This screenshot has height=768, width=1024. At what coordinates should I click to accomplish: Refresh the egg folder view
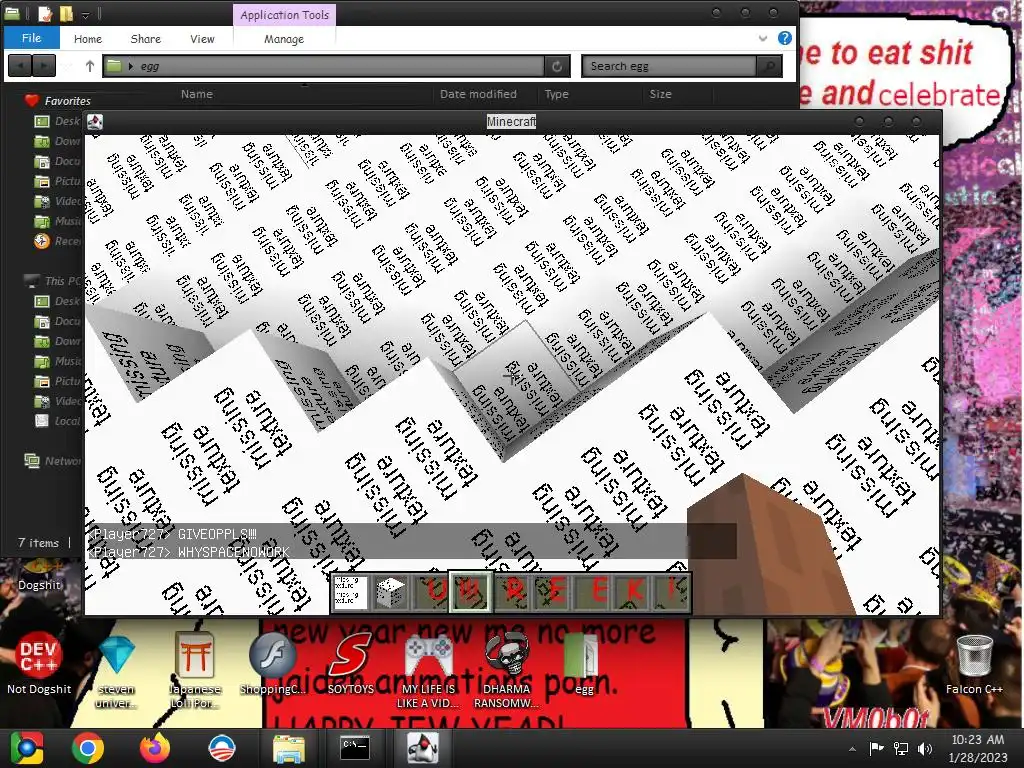click(x=556, y=66)
